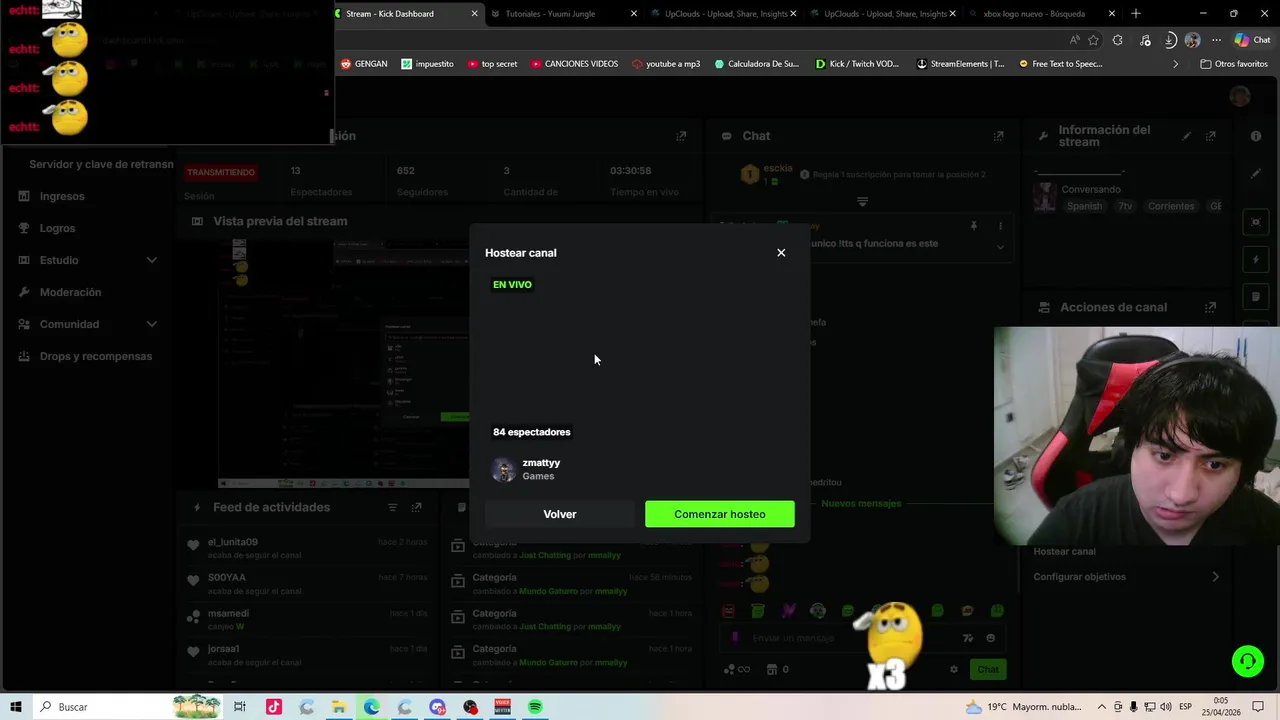Open Voicemeeter from the taskbar

click(503, 707)
